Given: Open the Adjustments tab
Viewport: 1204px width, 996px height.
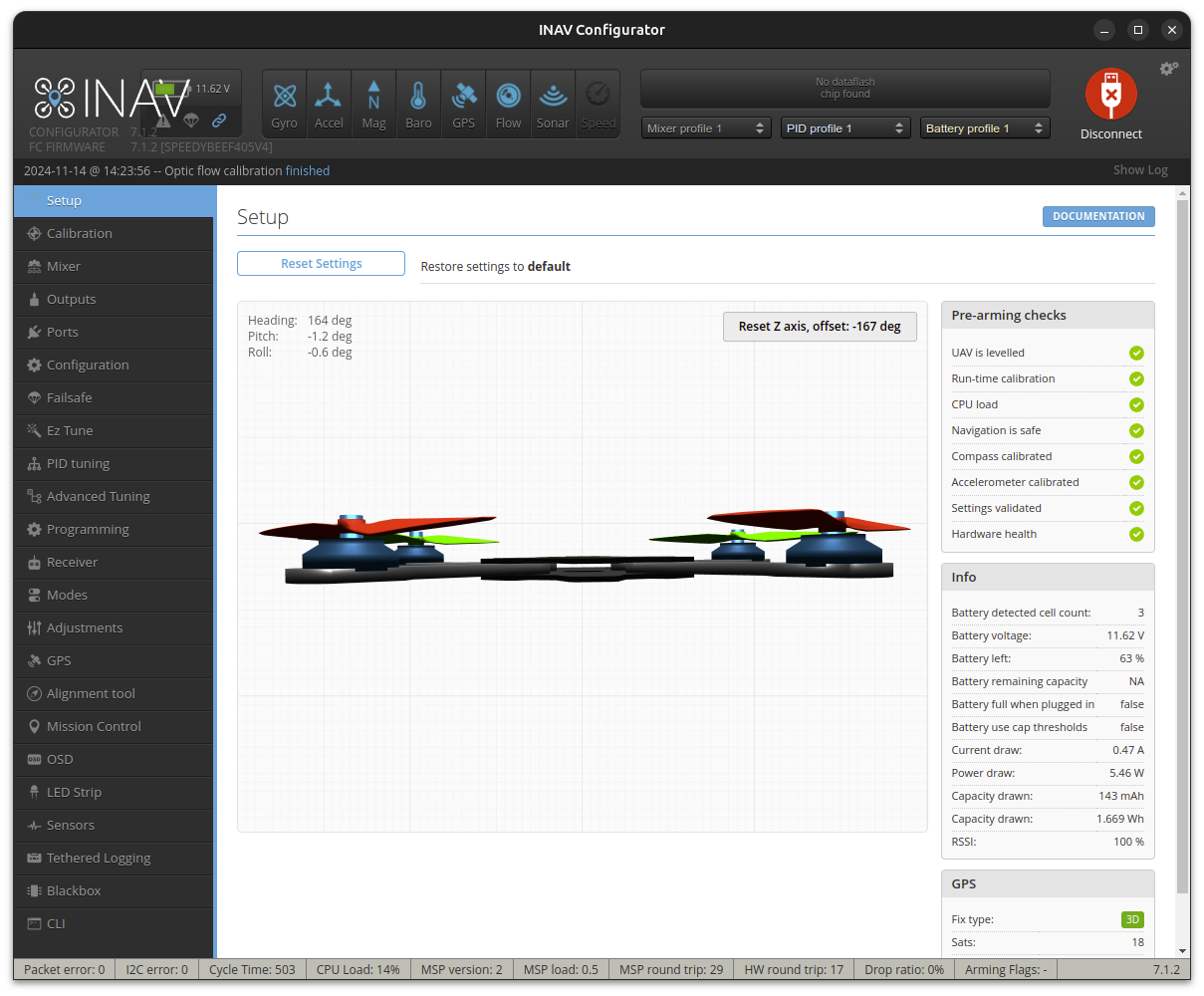Looking at the screenshot, I should tap(114, 627).
